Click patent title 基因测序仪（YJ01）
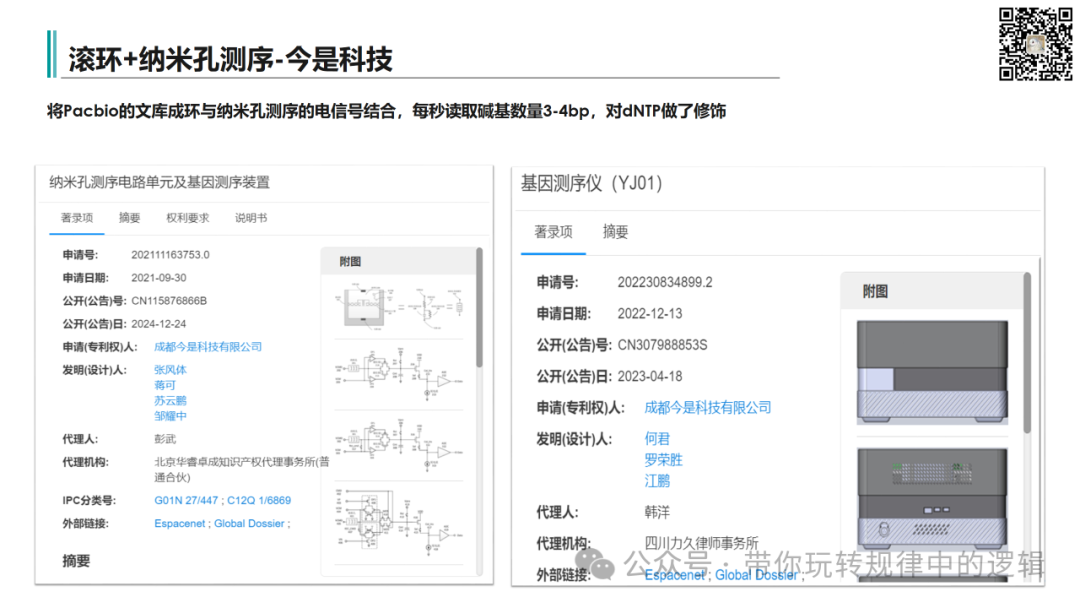The width and height of the screenshot is (1080, 608). (591, 183)
